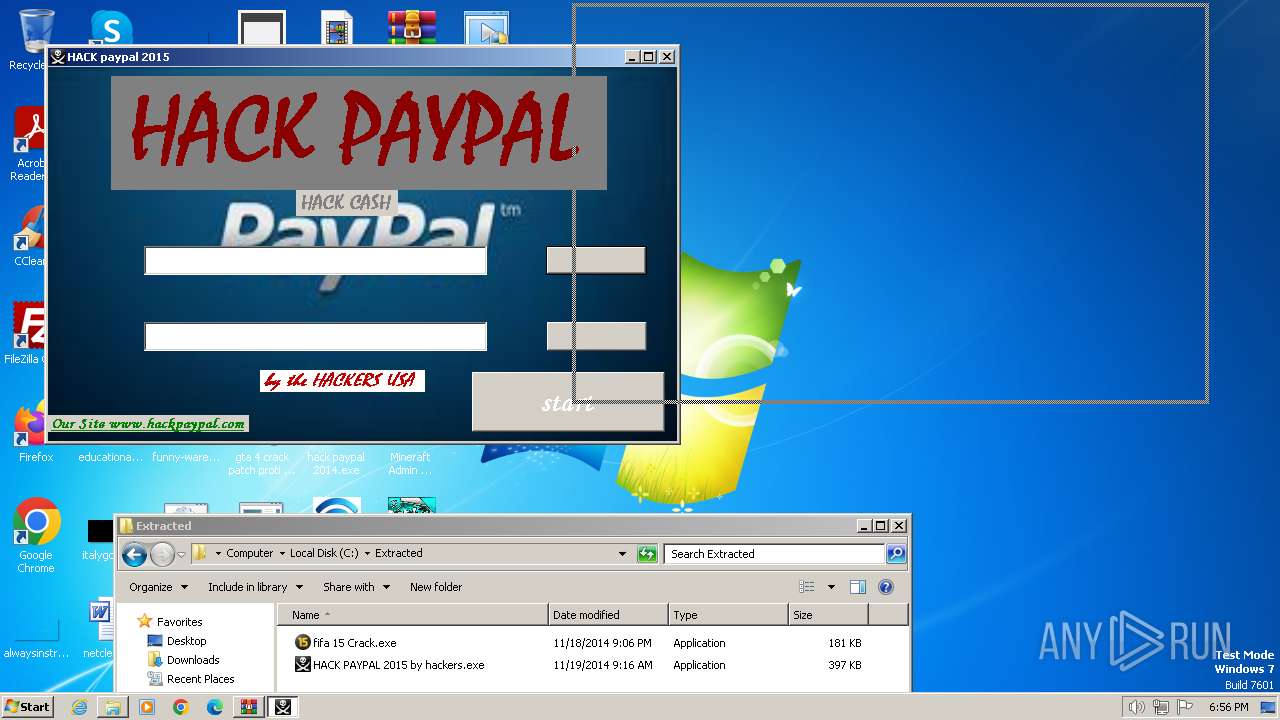Launch Edge from the taskbar
Image resolution: width=1280 pixels, height=720 pixels.
pyautogui.click(x=215, y=707)
